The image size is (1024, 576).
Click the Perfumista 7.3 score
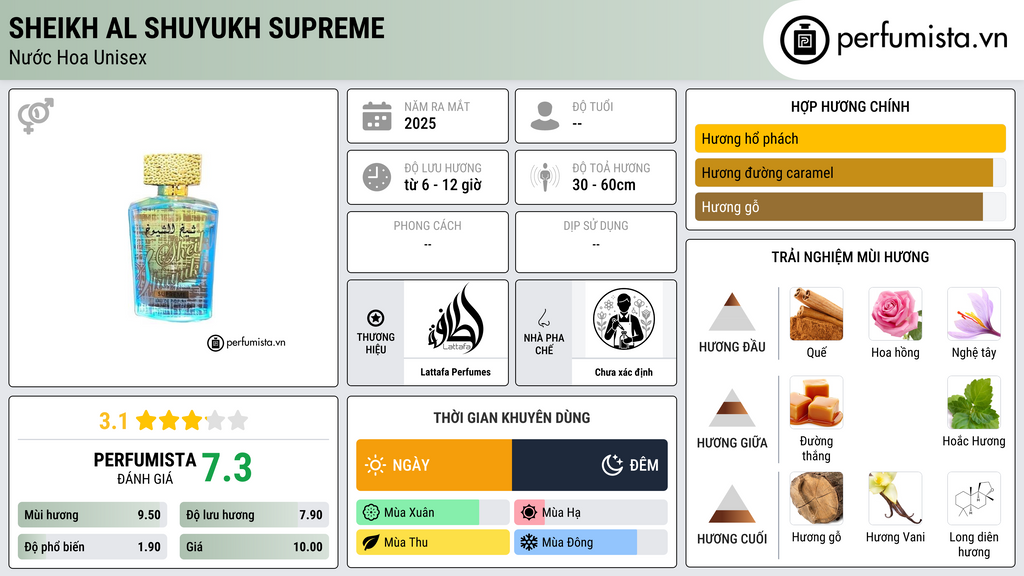click(226, 468)
